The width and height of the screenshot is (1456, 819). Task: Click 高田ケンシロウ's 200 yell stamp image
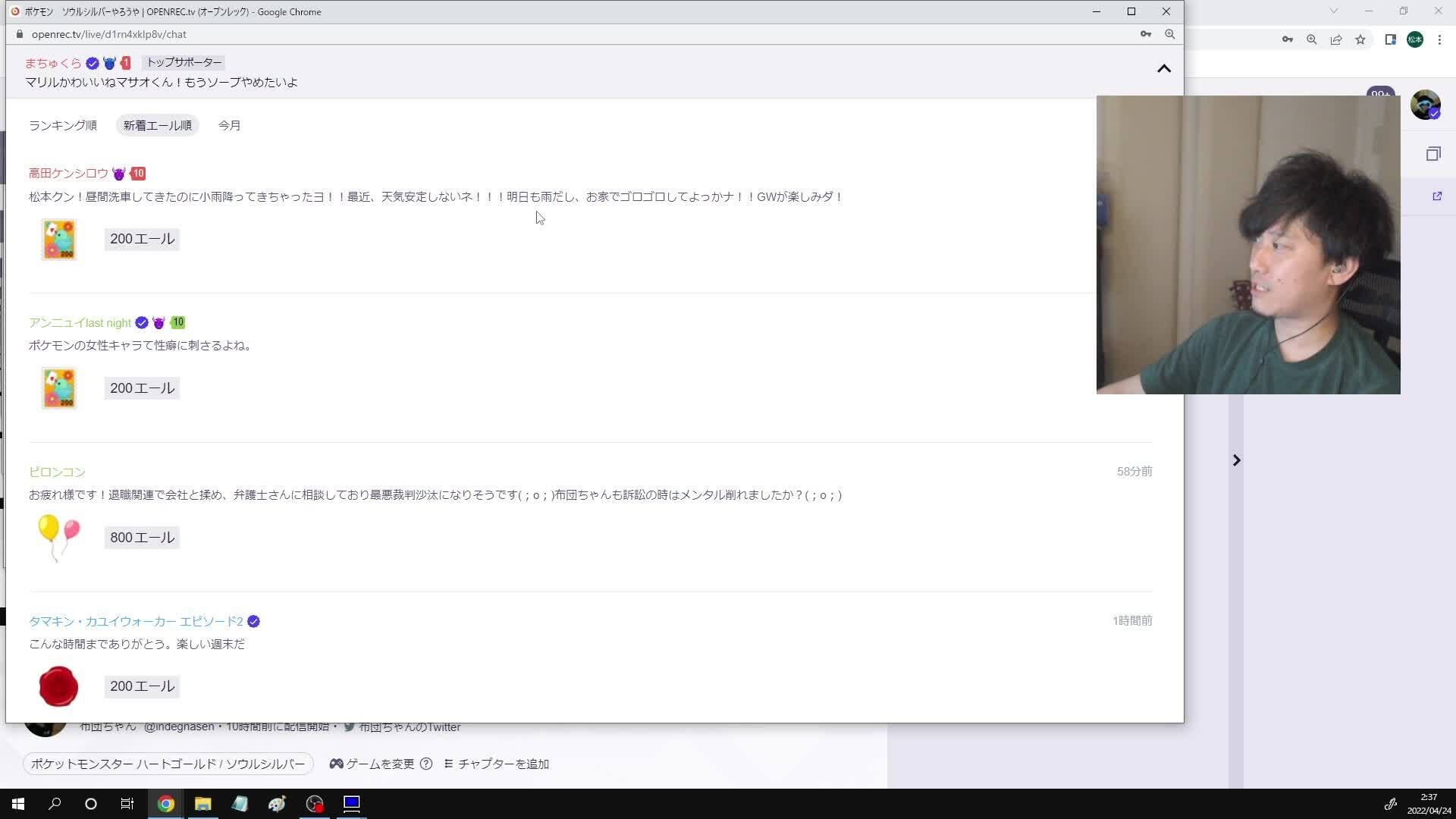pyautogui.click(x=59, y=240)
